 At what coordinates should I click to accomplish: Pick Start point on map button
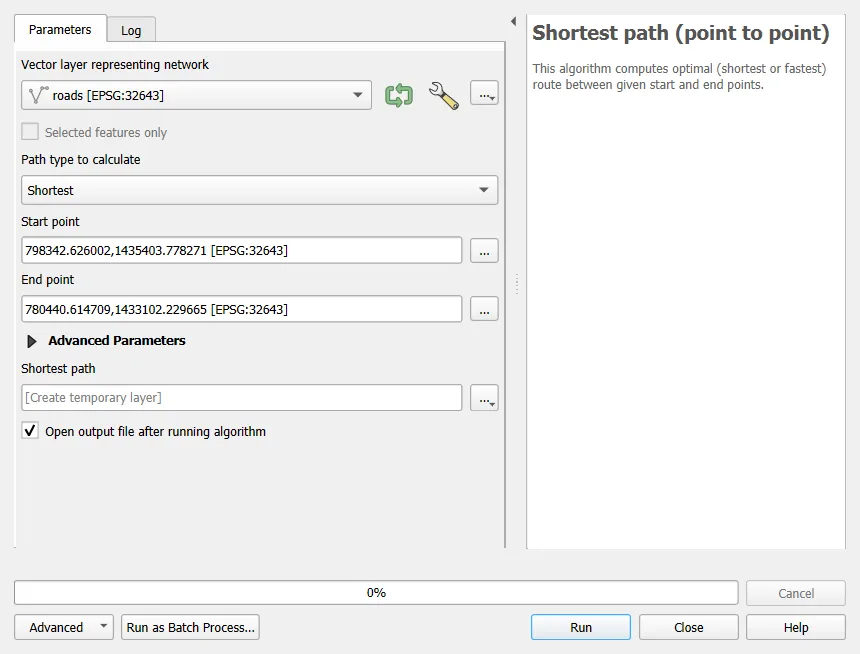click(484, 251)
